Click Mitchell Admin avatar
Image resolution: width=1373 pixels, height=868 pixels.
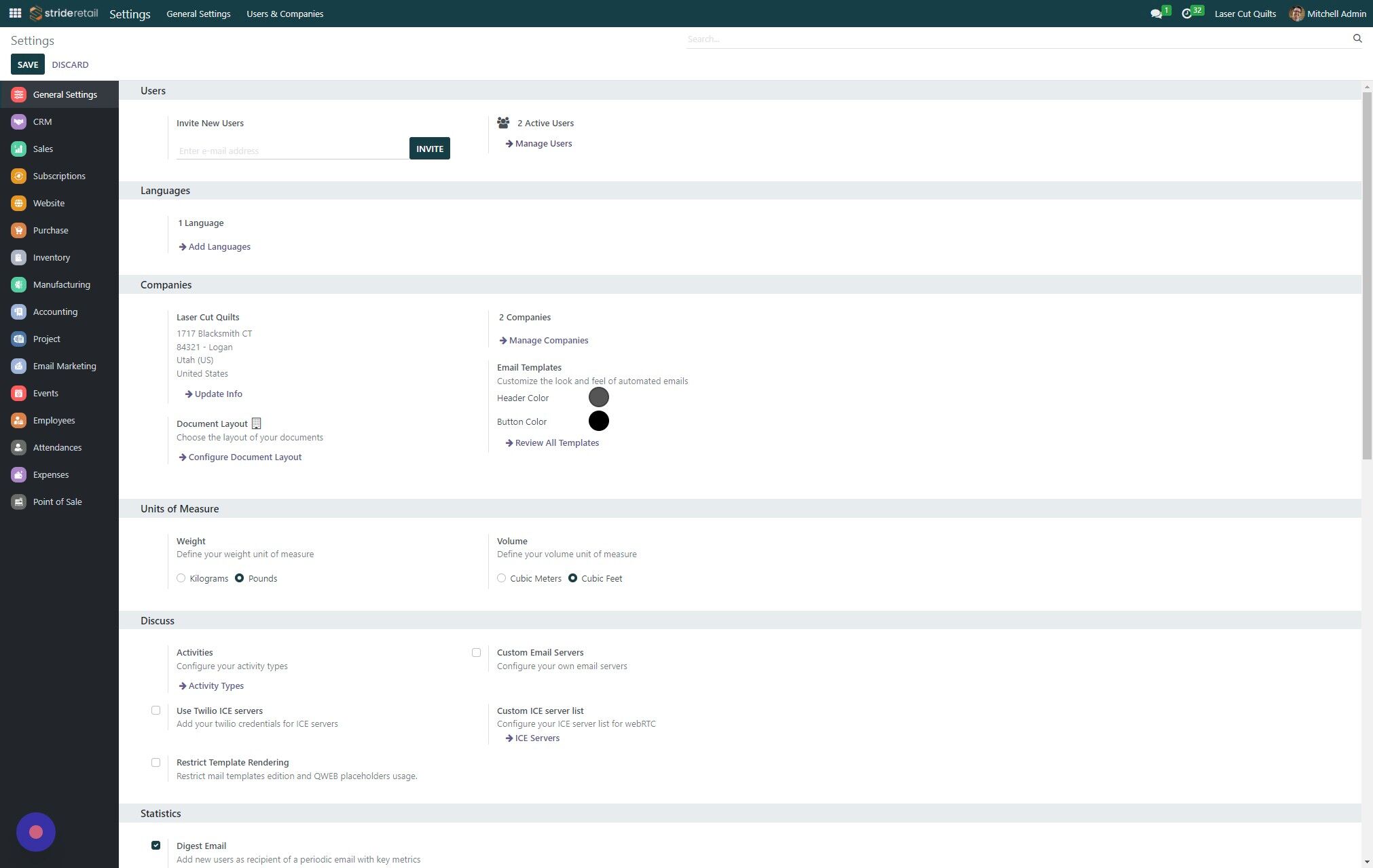click(1296, 14)
